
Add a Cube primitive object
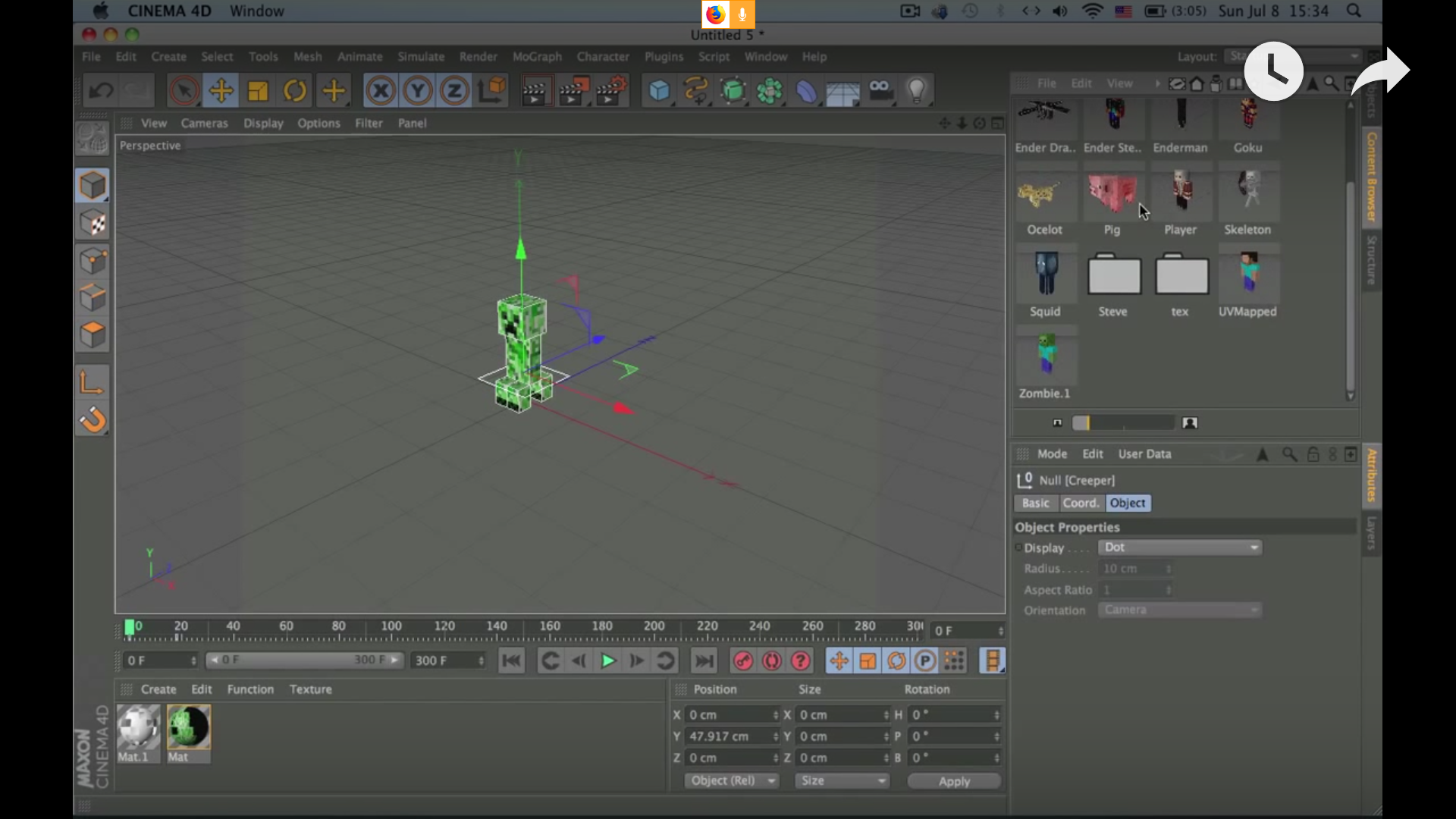coord(659,91)
